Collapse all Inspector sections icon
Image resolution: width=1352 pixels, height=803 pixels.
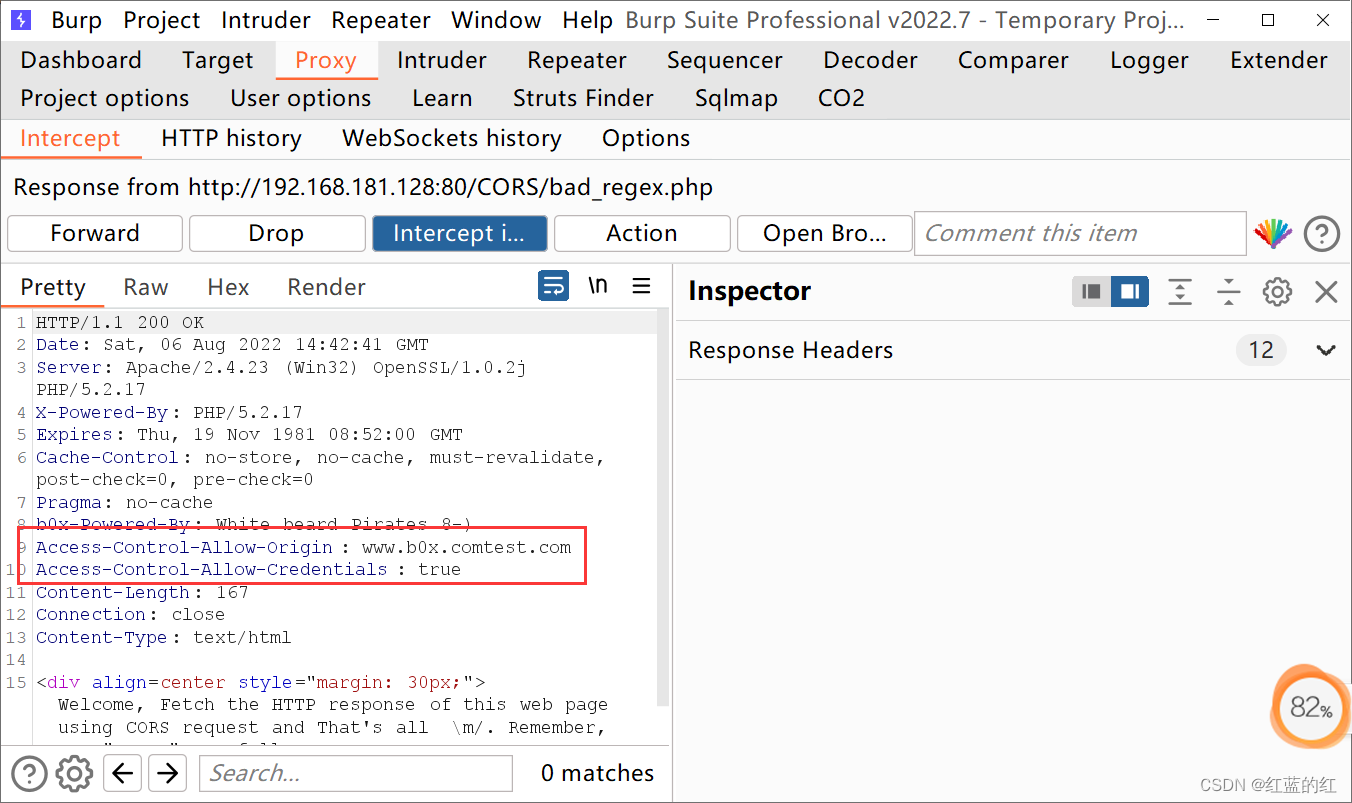point(1228,291)
